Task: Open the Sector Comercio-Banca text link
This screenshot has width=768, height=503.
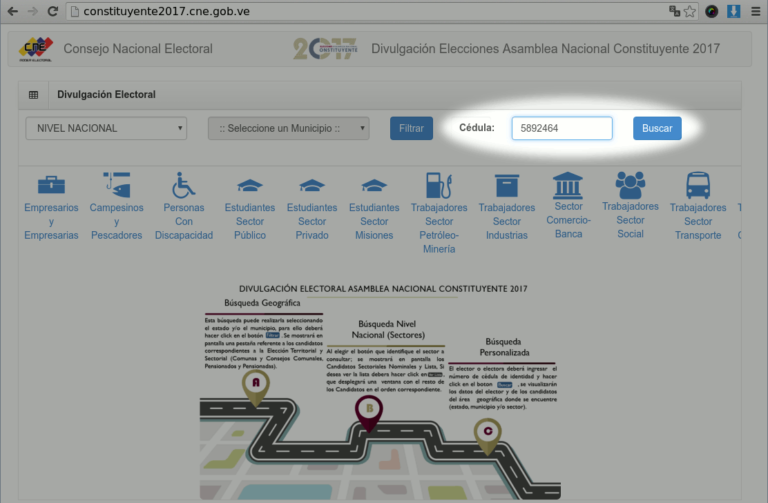Action: 568,220
